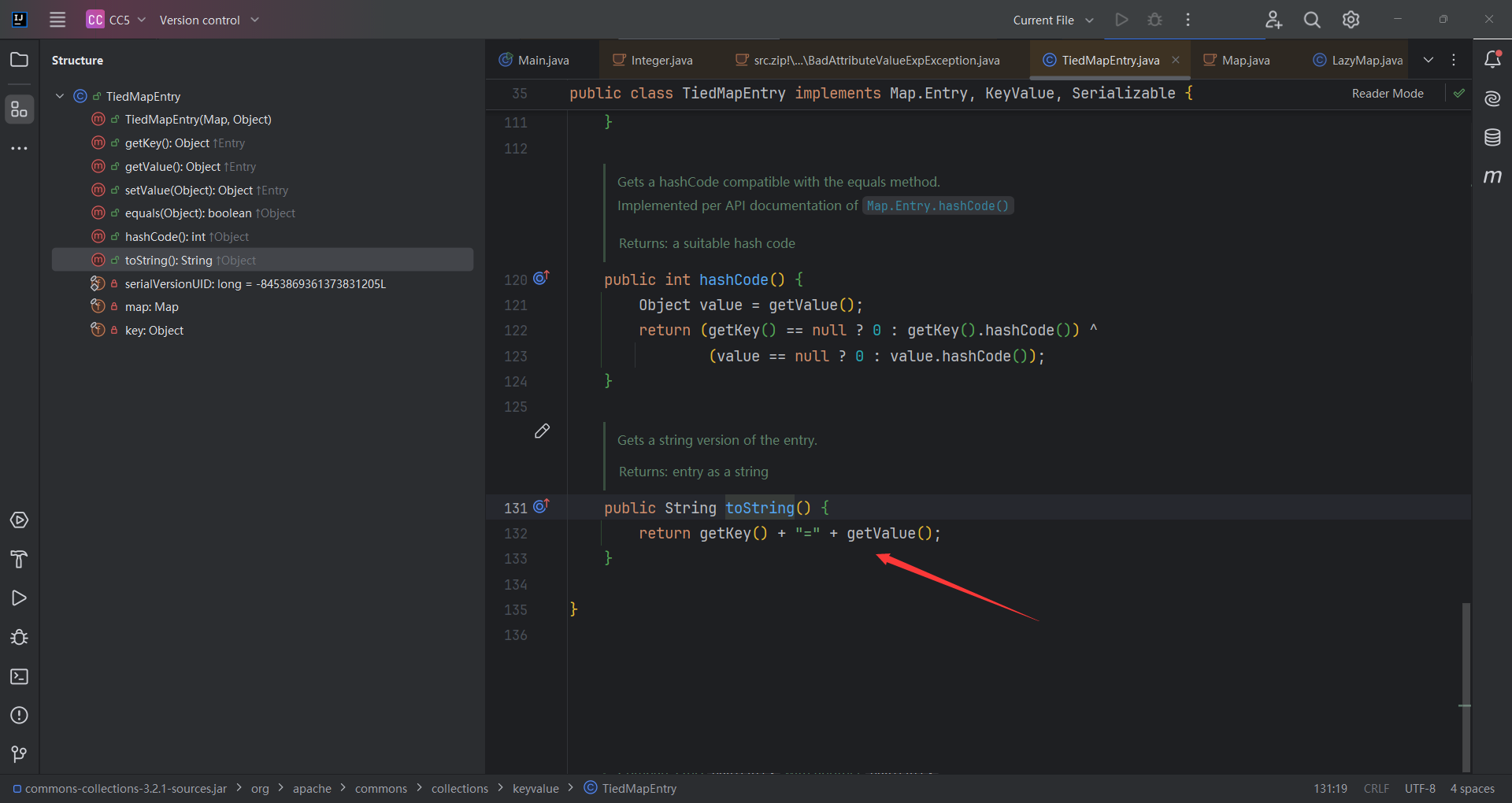Click the apache breadcrumb
This screenshot has height=803, width=1512.
pyautogui.click(x=312, y=788)
